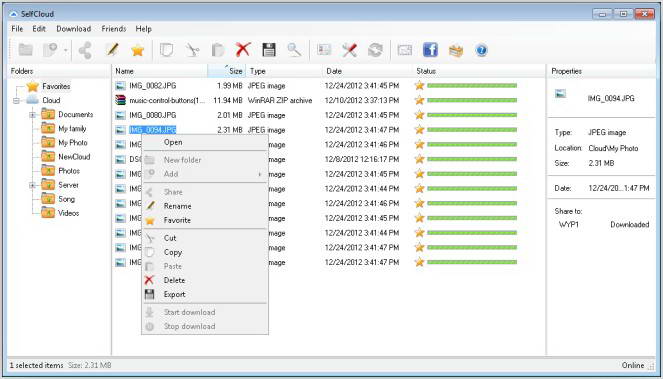Image resolution: width=663 pixels, height=379 pixels.
Task: Open the Download menu
Action: 74,29
